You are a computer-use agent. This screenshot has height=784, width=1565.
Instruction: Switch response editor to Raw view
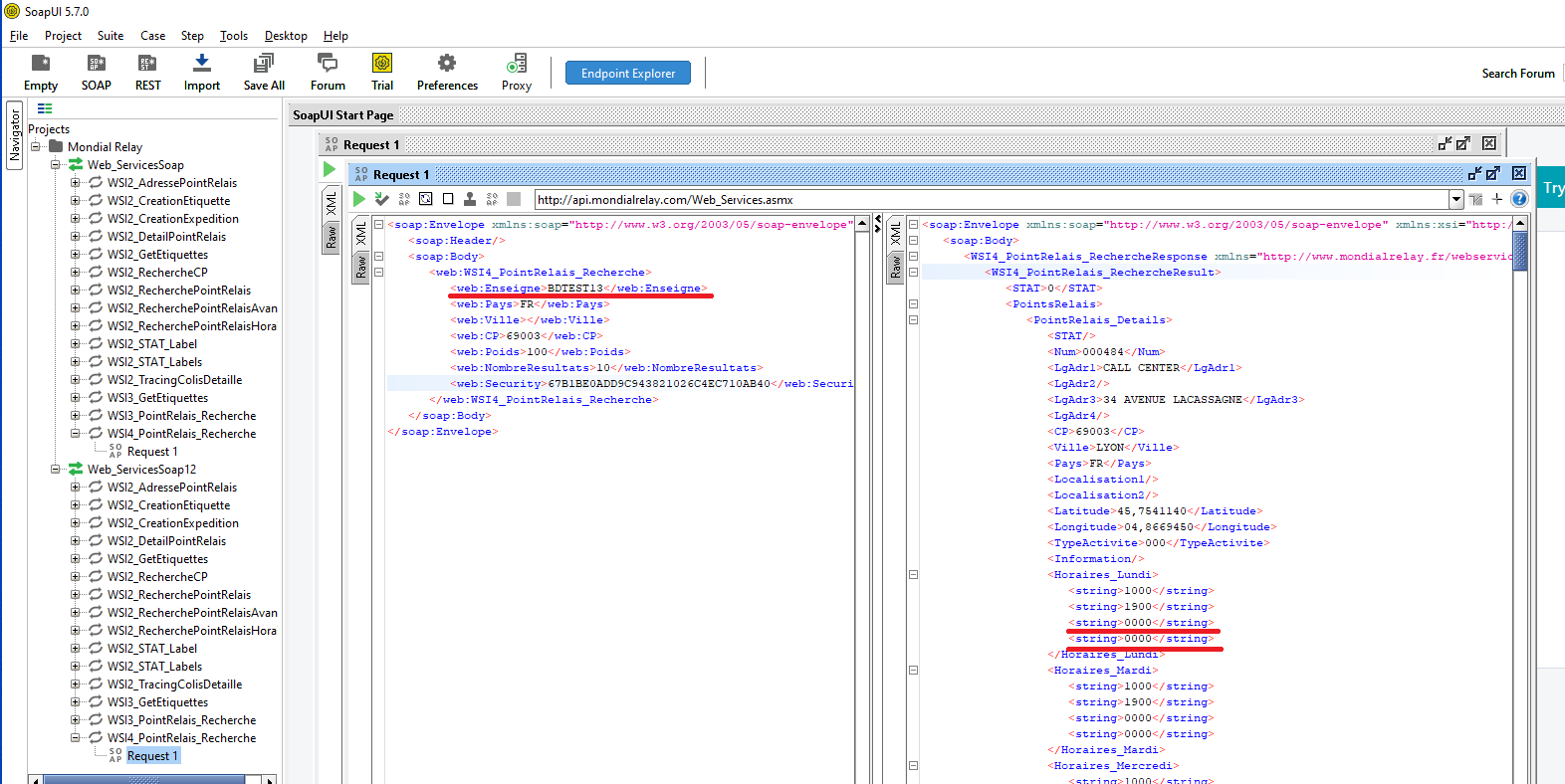895,267
